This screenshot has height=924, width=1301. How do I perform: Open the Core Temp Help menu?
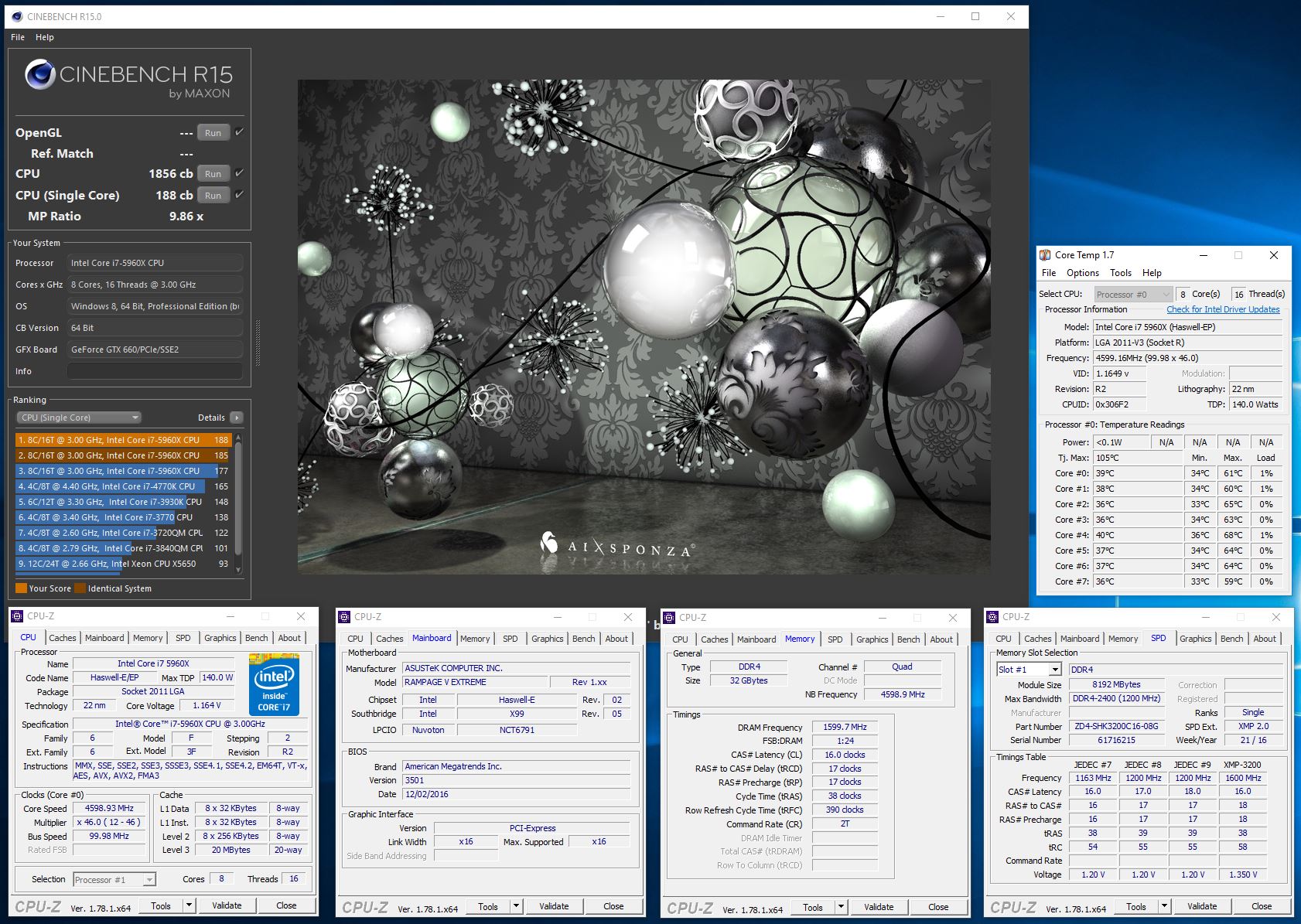1152,273
